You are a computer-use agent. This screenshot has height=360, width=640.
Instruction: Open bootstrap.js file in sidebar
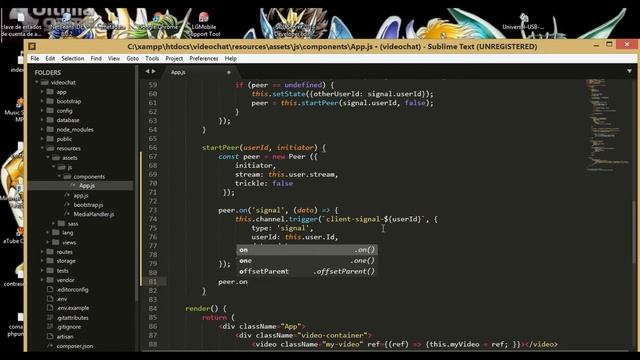[x=88, y=205]
